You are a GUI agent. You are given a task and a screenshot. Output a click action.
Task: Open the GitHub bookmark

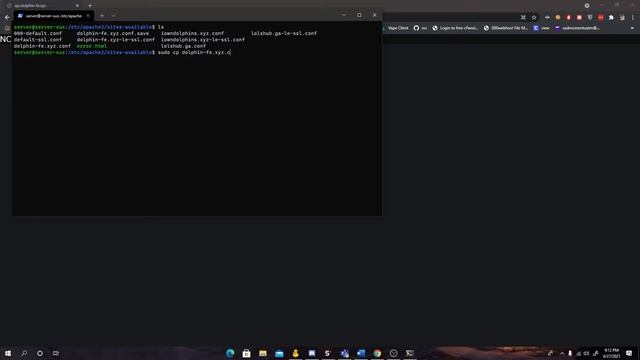coord(420,28)
